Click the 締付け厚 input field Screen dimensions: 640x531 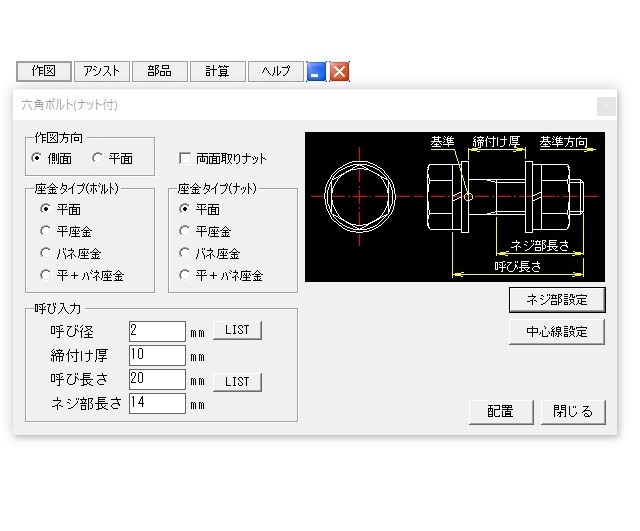[158, 355]
